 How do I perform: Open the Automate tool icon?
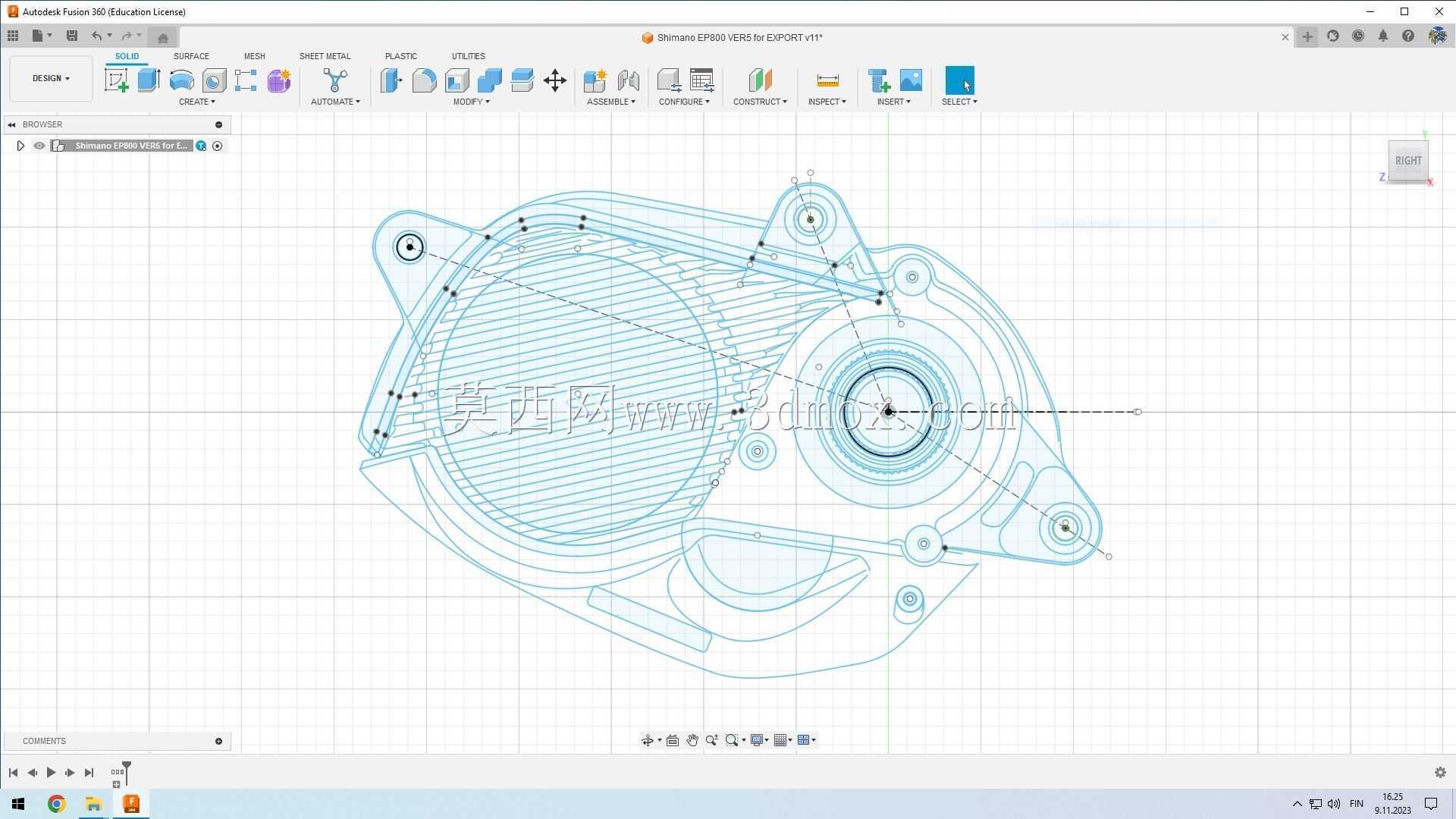coord(334,80)
